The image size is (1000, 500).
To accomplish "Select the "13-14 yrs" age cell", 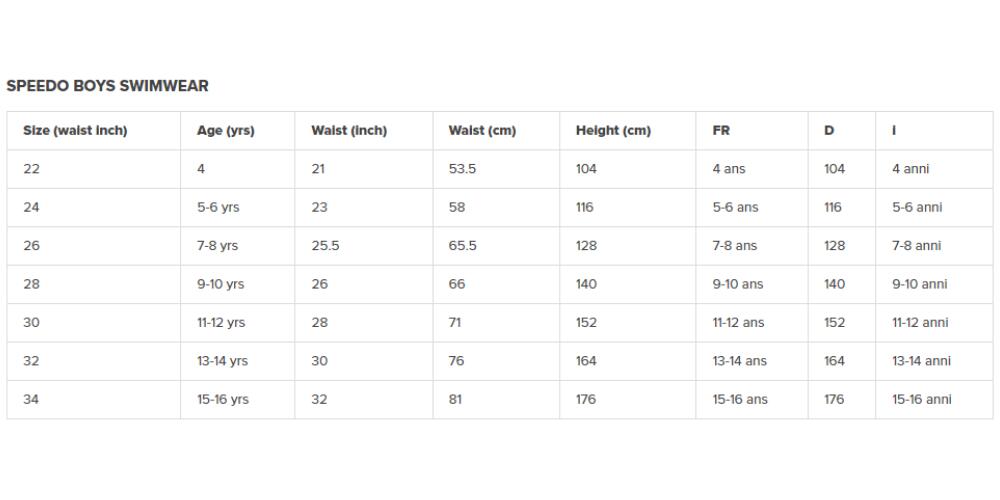I will [x=222, y=361].
